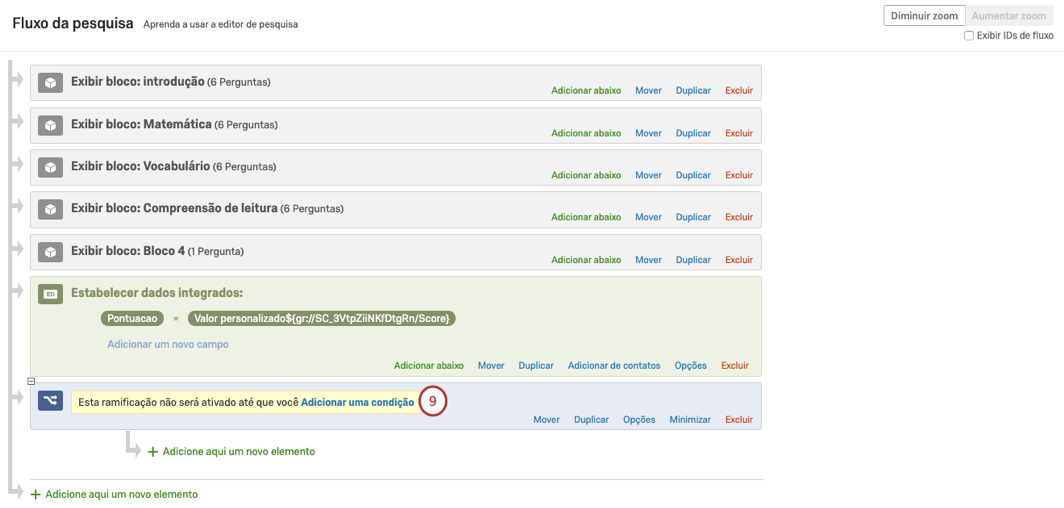Enable the Exibir IDs de fluxo checkbox
The height and width of the screenshot is (508, 1064).
(969, 36)
